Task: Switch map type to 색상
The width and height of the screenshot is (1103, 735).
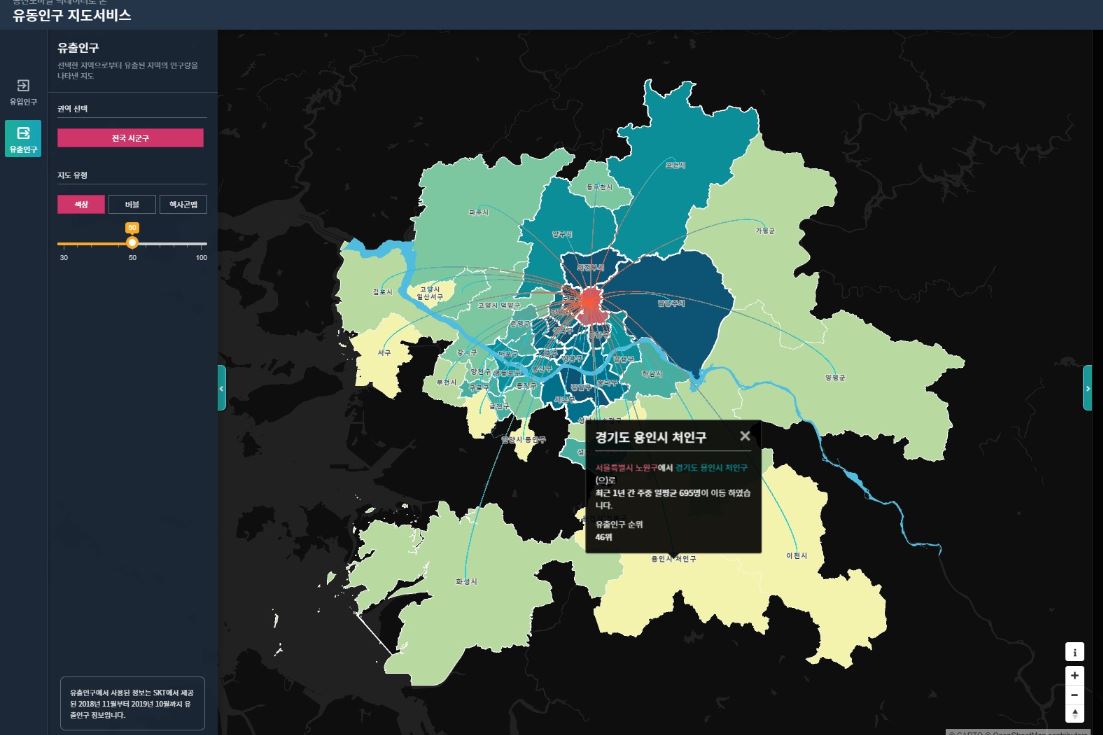Action: tap(81, 204)
